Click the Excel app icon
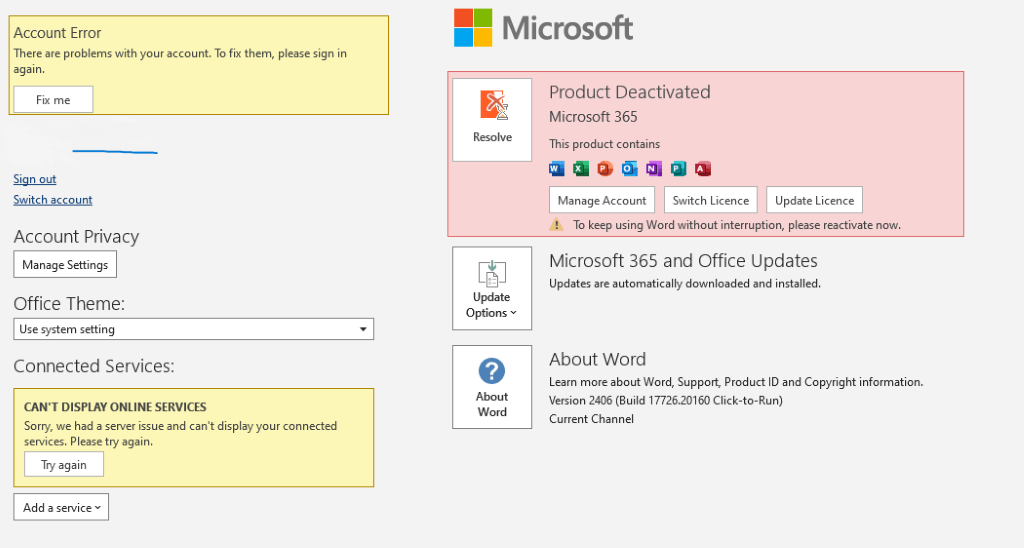The width and height of the screenshot is (1024, 548). point(581,169)
